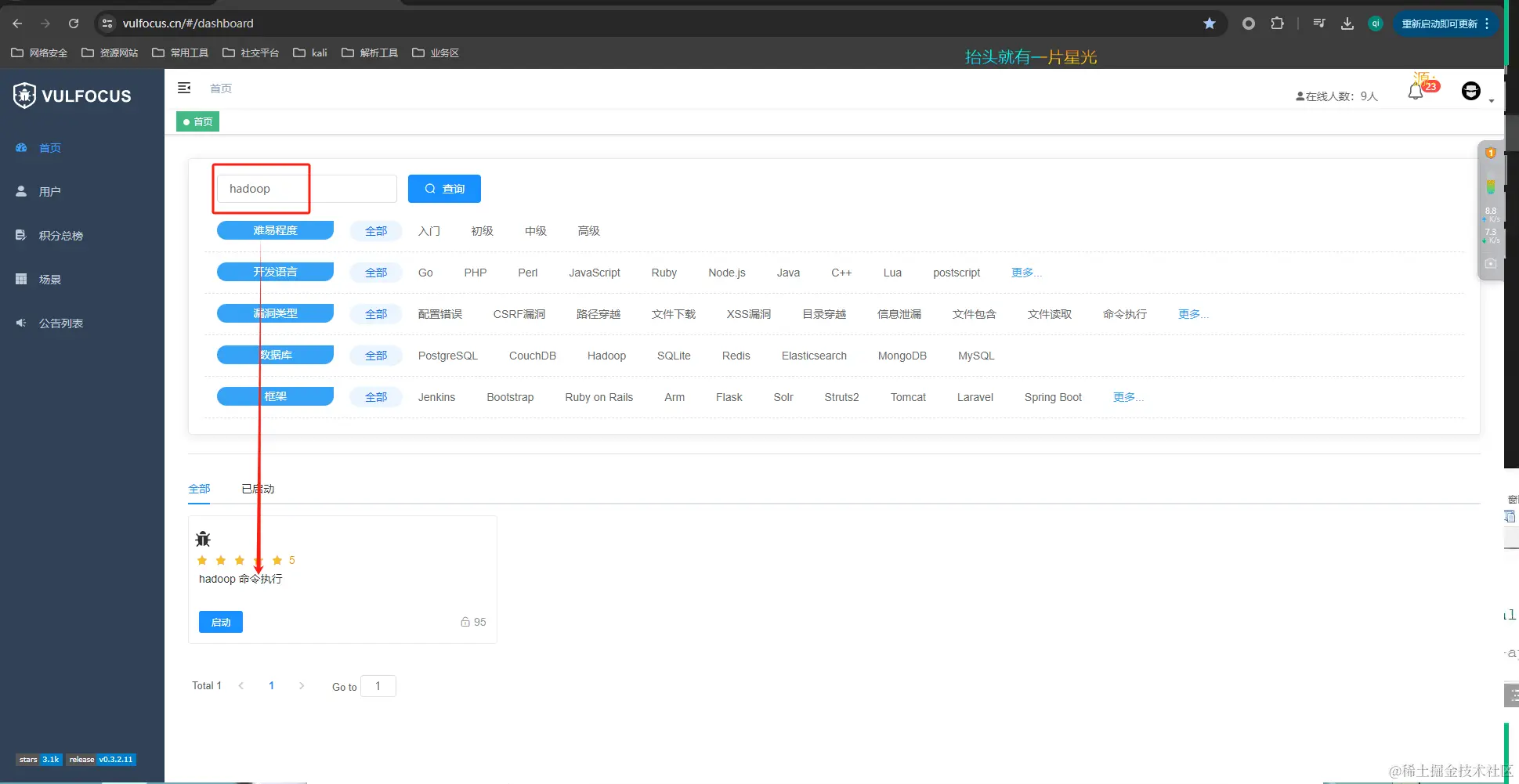Click the 开发语言 category label
Screen dimensions: 1519x784
275,272
